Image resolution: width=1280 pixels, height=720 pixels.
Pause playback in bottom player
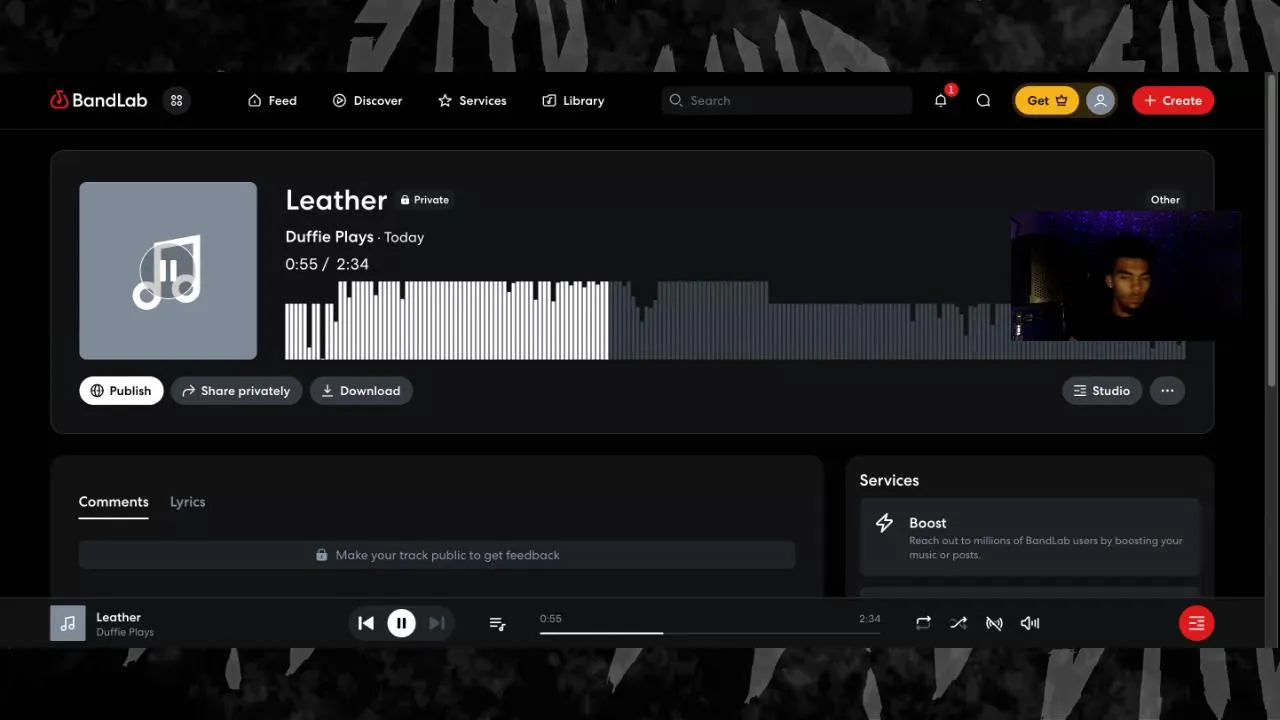point(401,623)
